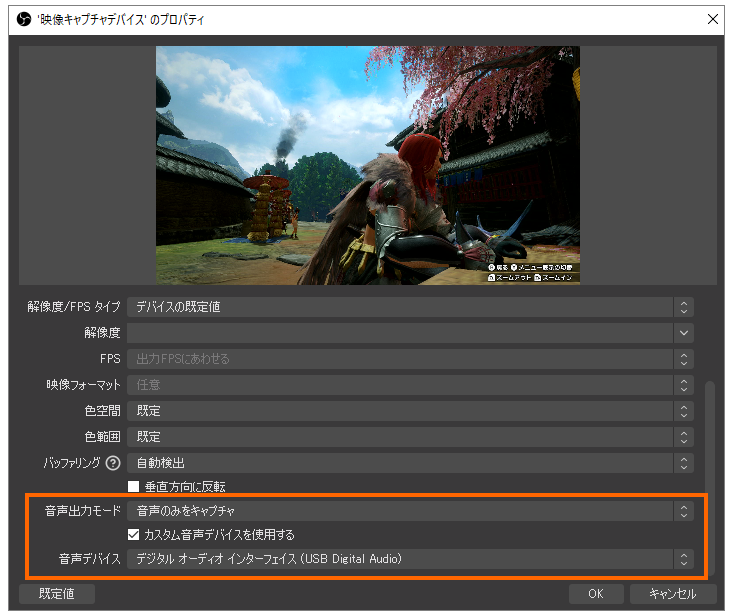
Task: Click the 映像フォーマット label text
Action: click(83, 385)
